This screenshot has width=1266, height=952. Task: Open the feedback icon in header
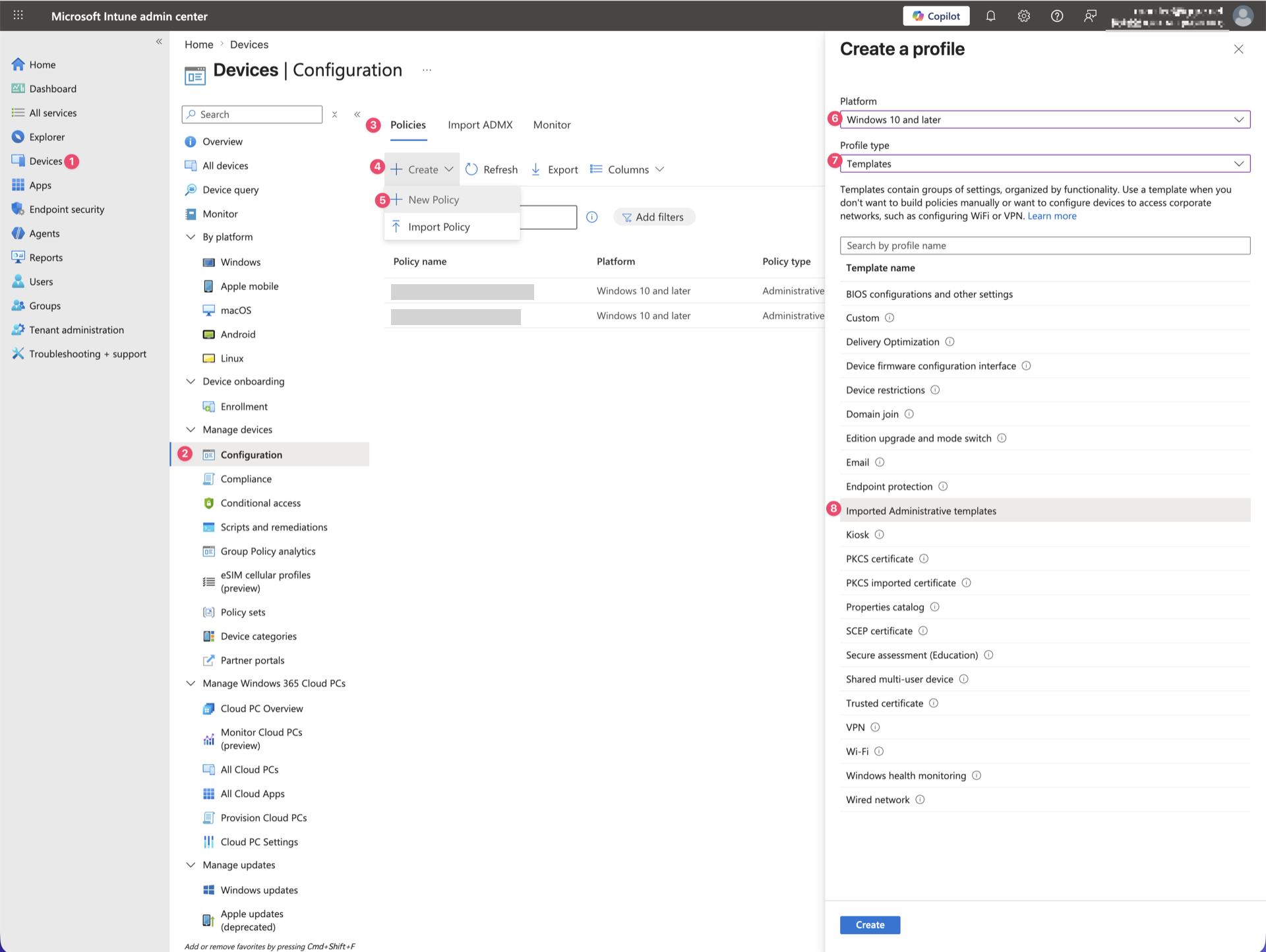1090,16
